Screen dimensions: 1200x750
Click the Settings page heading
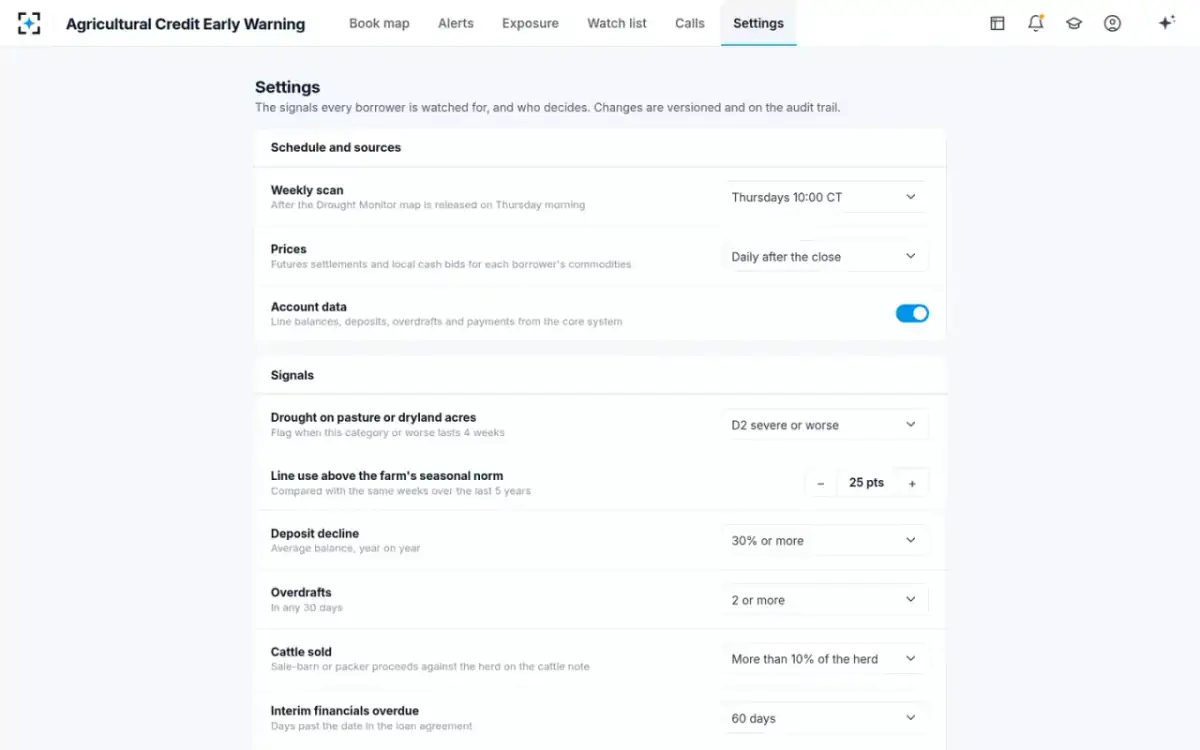pos(288,87)
